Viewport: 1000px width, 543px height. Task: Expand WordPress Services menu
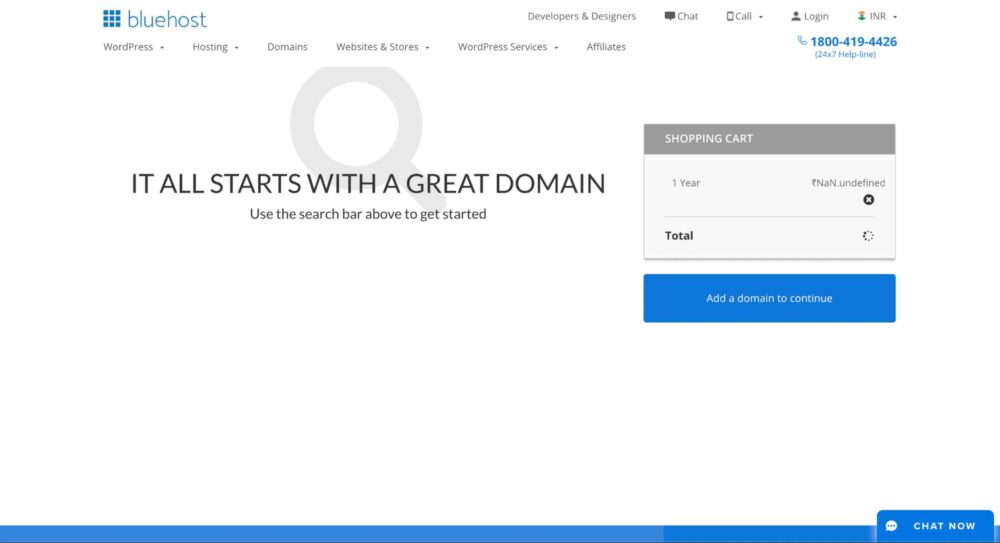[508, 47]
